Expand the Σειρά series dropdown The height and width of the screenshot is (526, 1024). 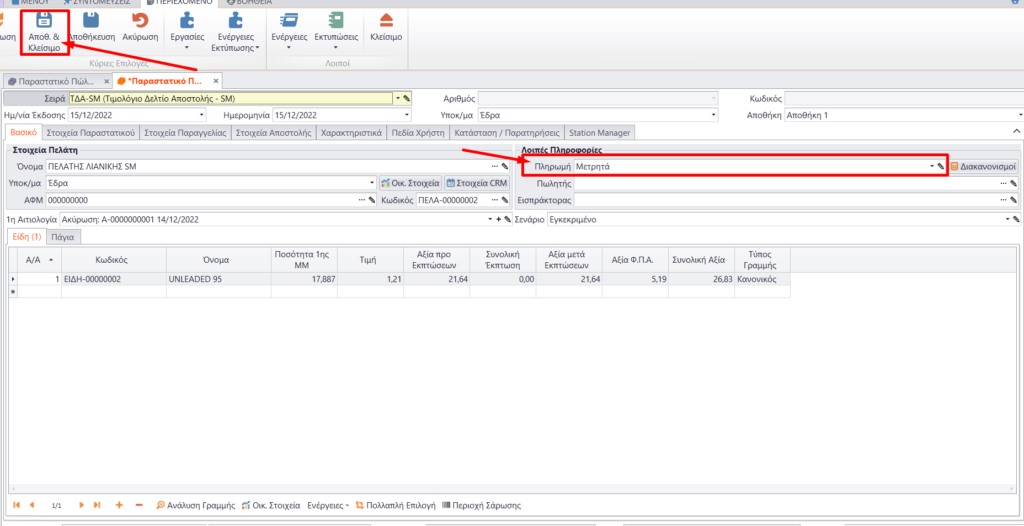pos(397,99)
